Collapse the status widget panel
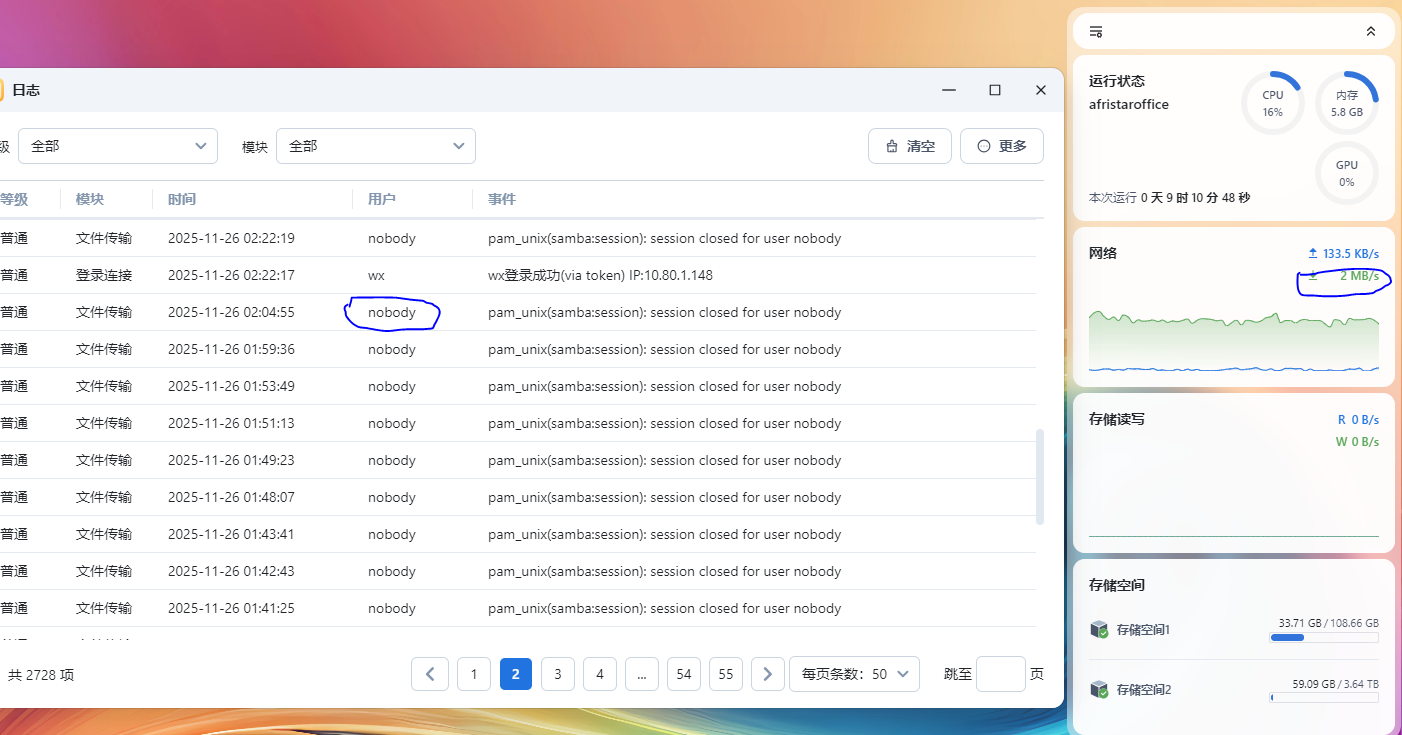This screenshot has width=1402, height=735. point(1370,32)
